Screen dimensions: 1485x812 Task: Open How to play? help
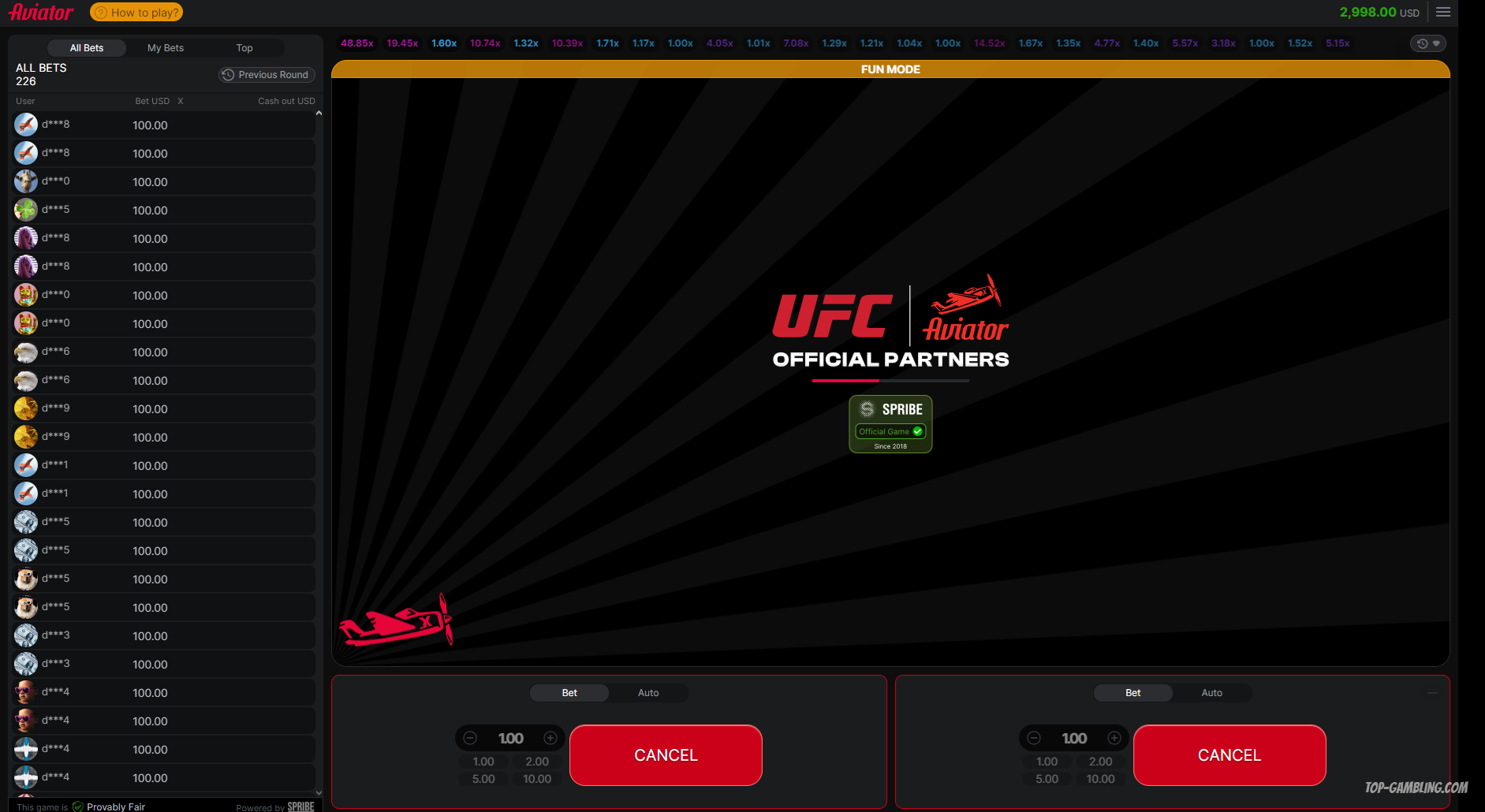click(x=136, y=13)
